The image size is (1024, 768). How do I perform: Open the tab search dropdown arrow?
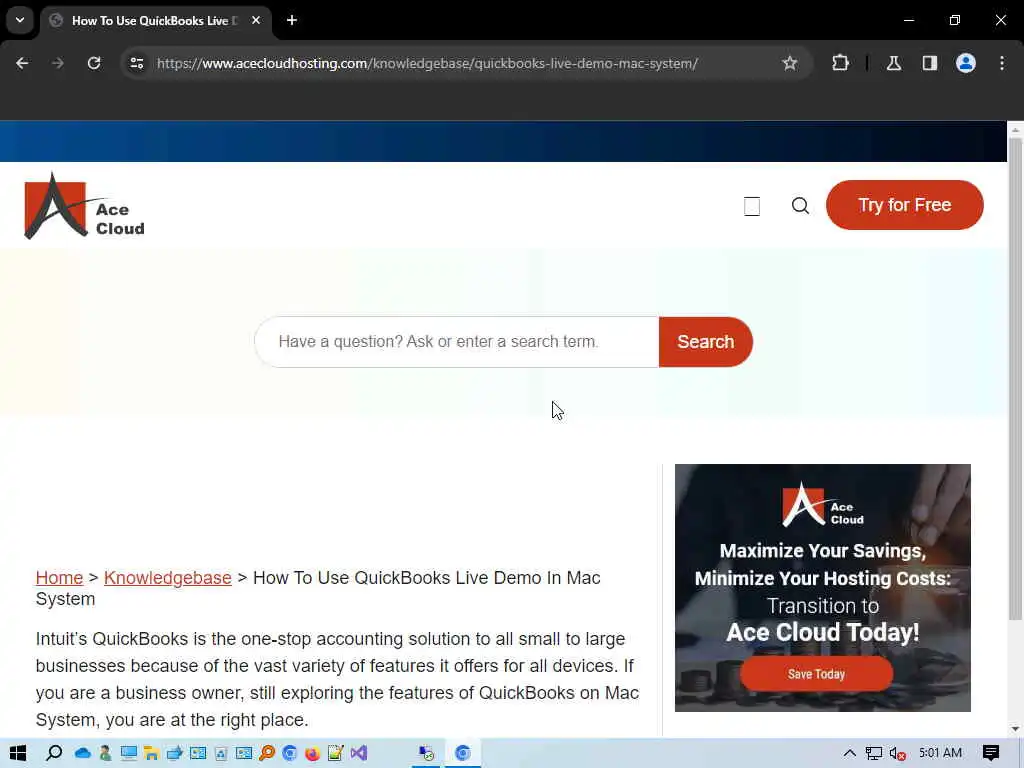pos(20,20)
